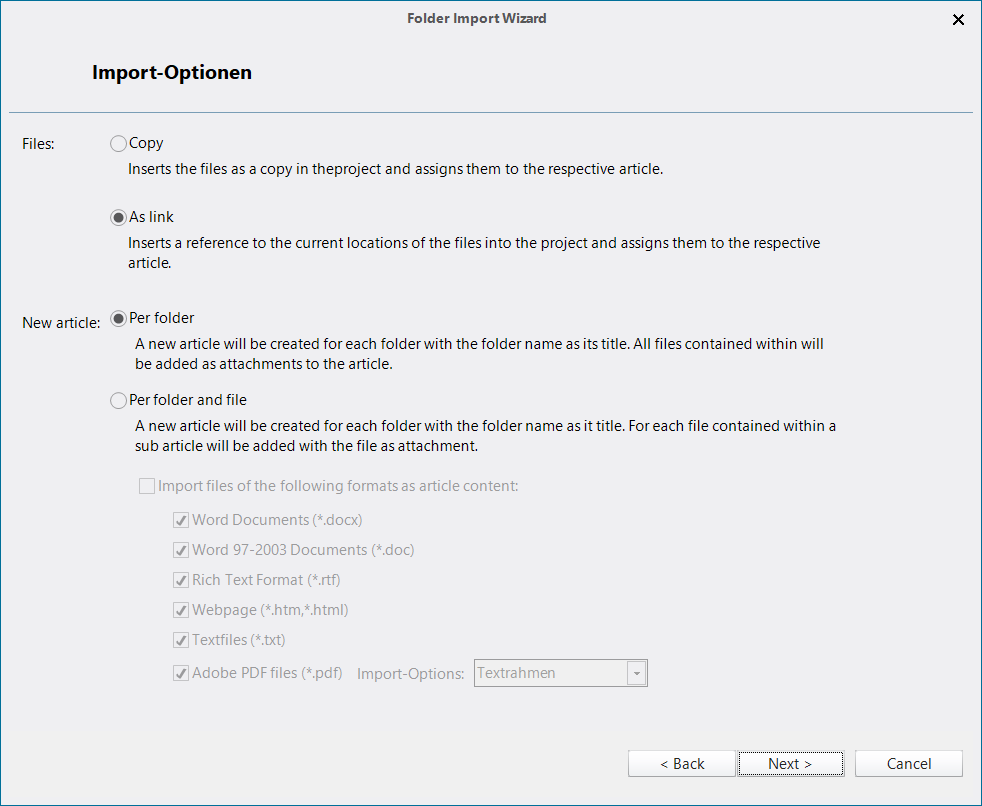Toggle the Webpage (*.htm,*.html) checkbox
Image resolution: width=982 pixels, height=806 pixels.
(x=181, y=610)
